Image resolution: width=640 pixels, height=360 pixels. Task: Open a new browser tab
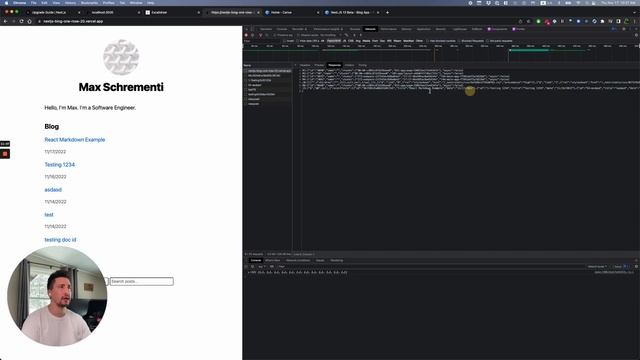(x=387, y=12)
